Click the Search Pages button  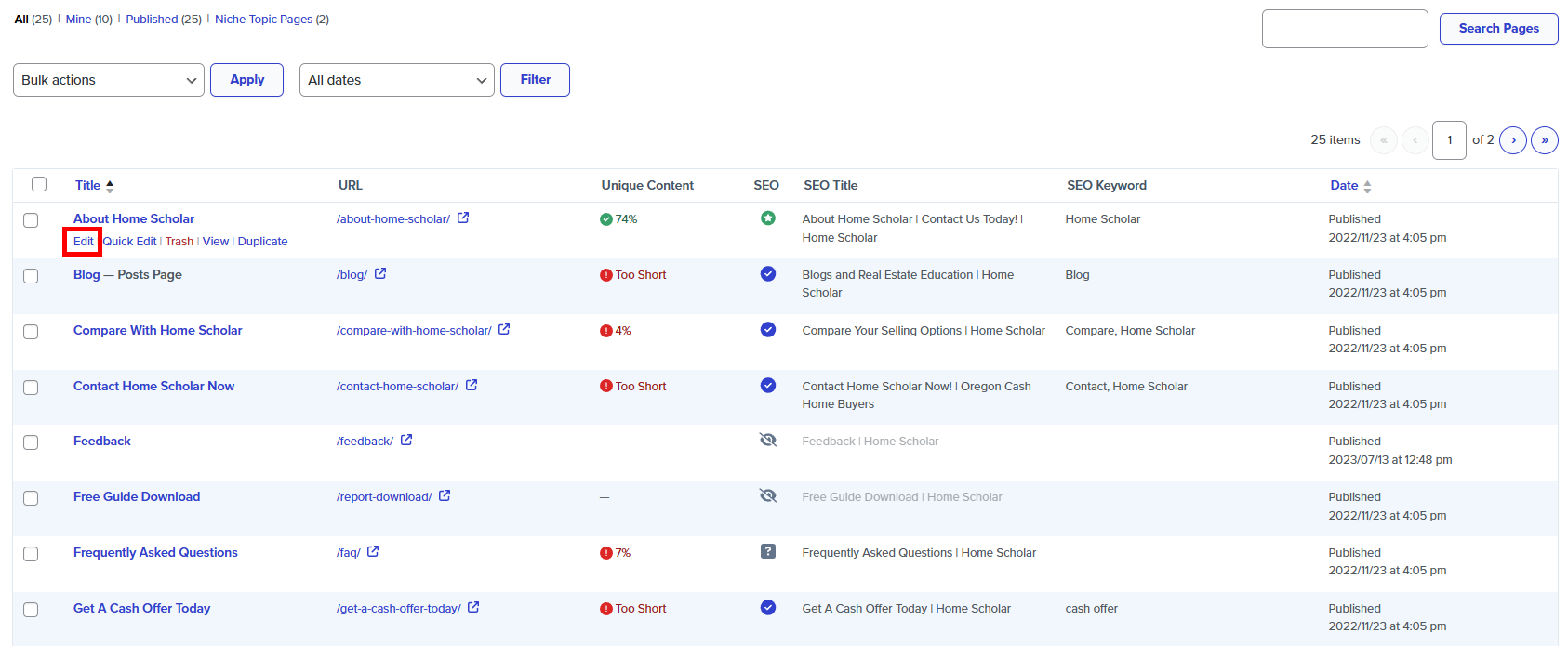(x=1498, y=29)
